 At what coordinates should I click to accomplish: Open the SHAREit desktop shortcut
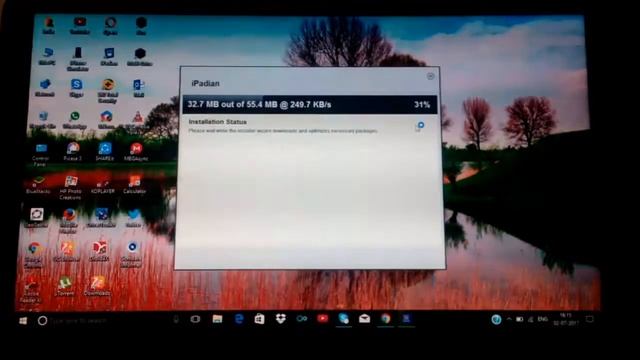pyautogui.click(x=104, y=151)
